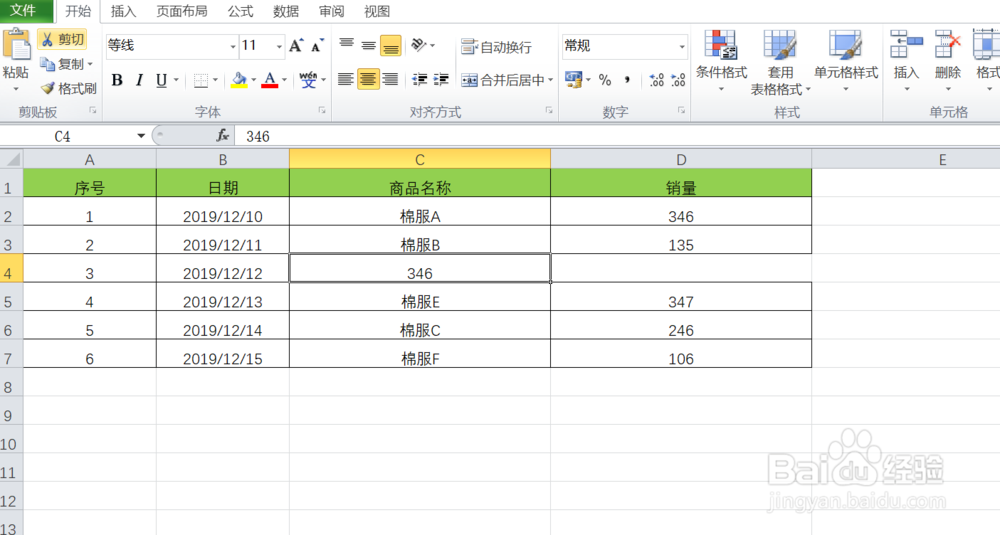Click the Paste clipboard icon
This screenshot has height=535, width=1000.
coord(16,46)
